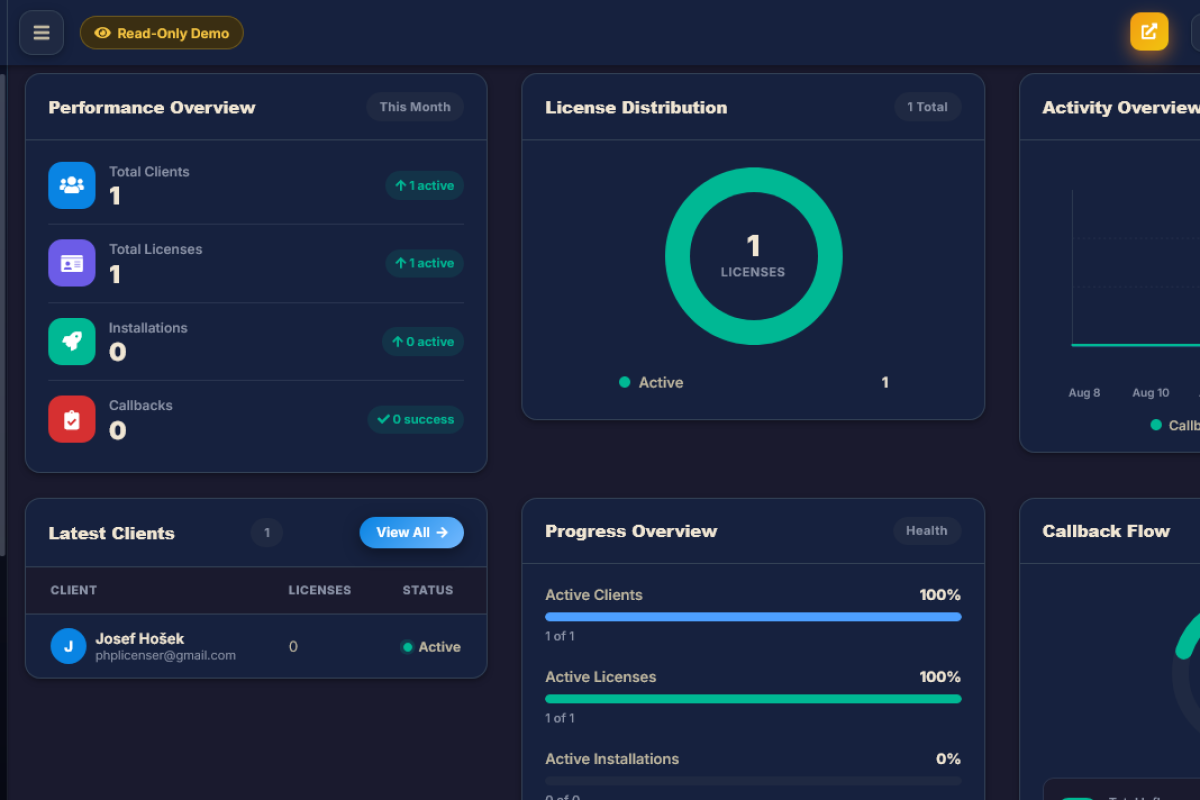Click the 1 Total badge

pos(927,107)
